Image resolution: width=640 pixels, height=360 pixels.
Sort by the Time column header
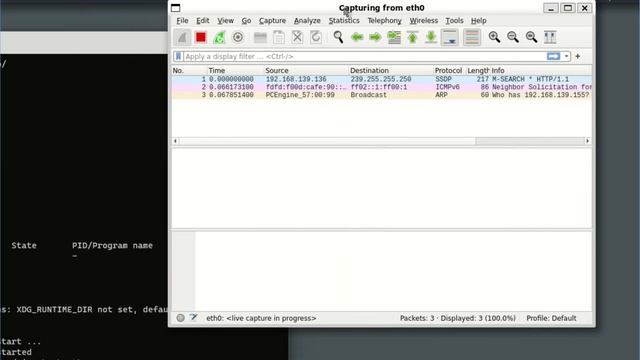pos(235,71)
